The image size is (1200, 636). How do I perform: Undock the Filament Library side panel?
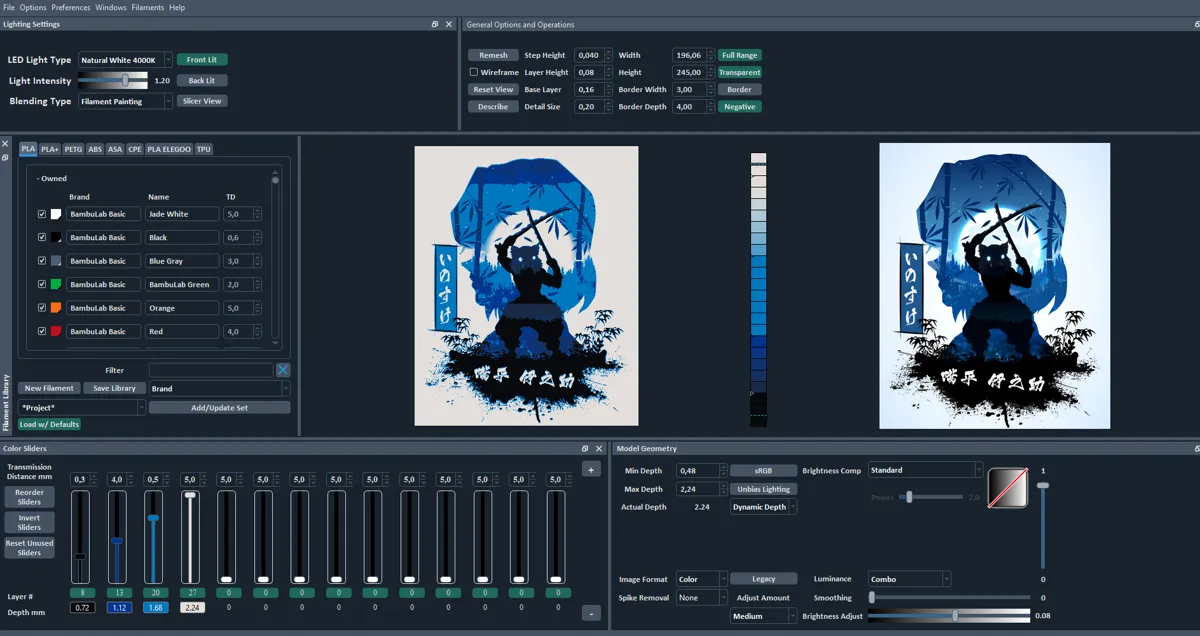pyautogui.click(x=5, y=157)
